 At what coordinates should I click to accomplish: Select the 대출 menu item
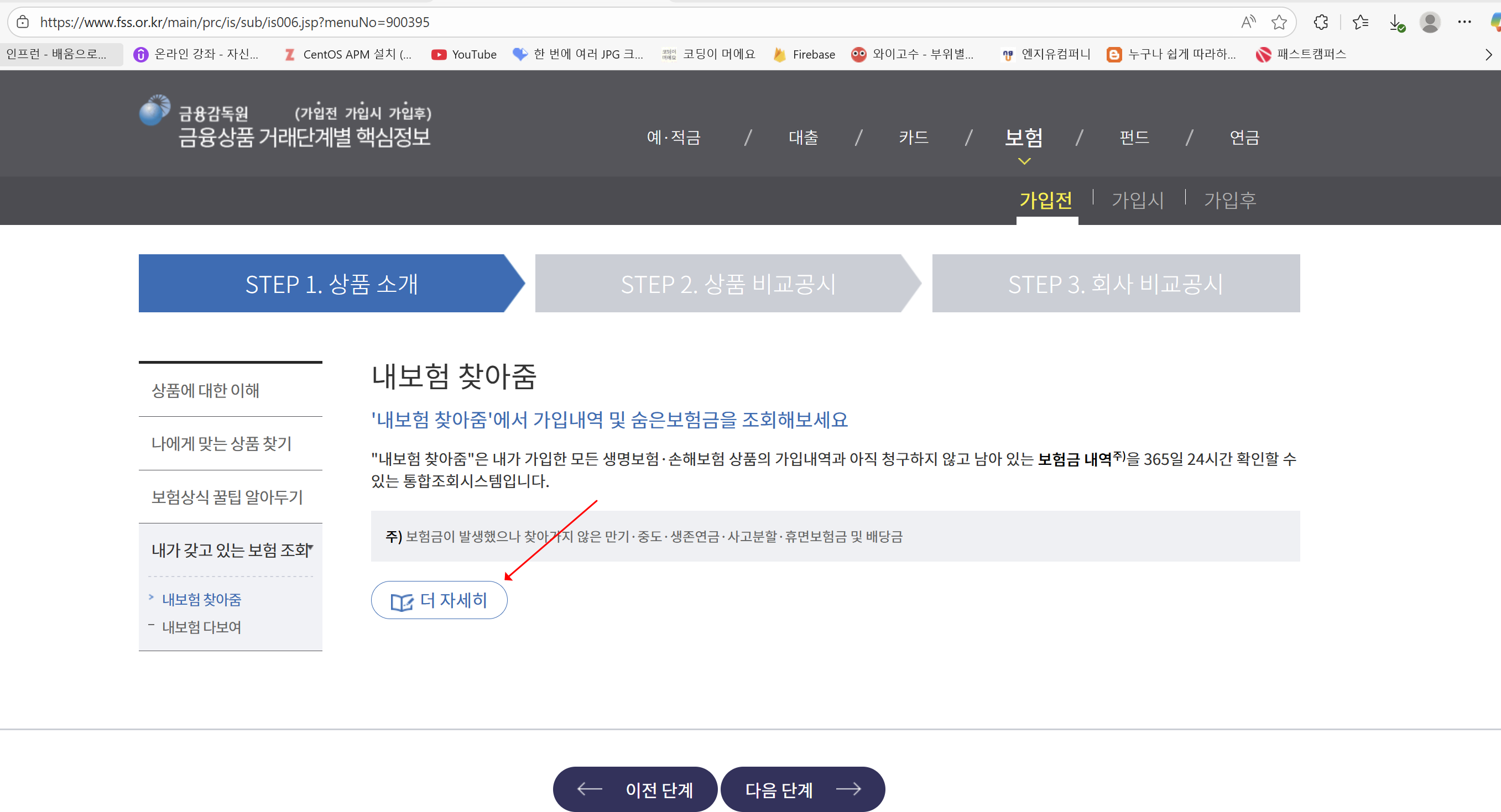[803, 138]
